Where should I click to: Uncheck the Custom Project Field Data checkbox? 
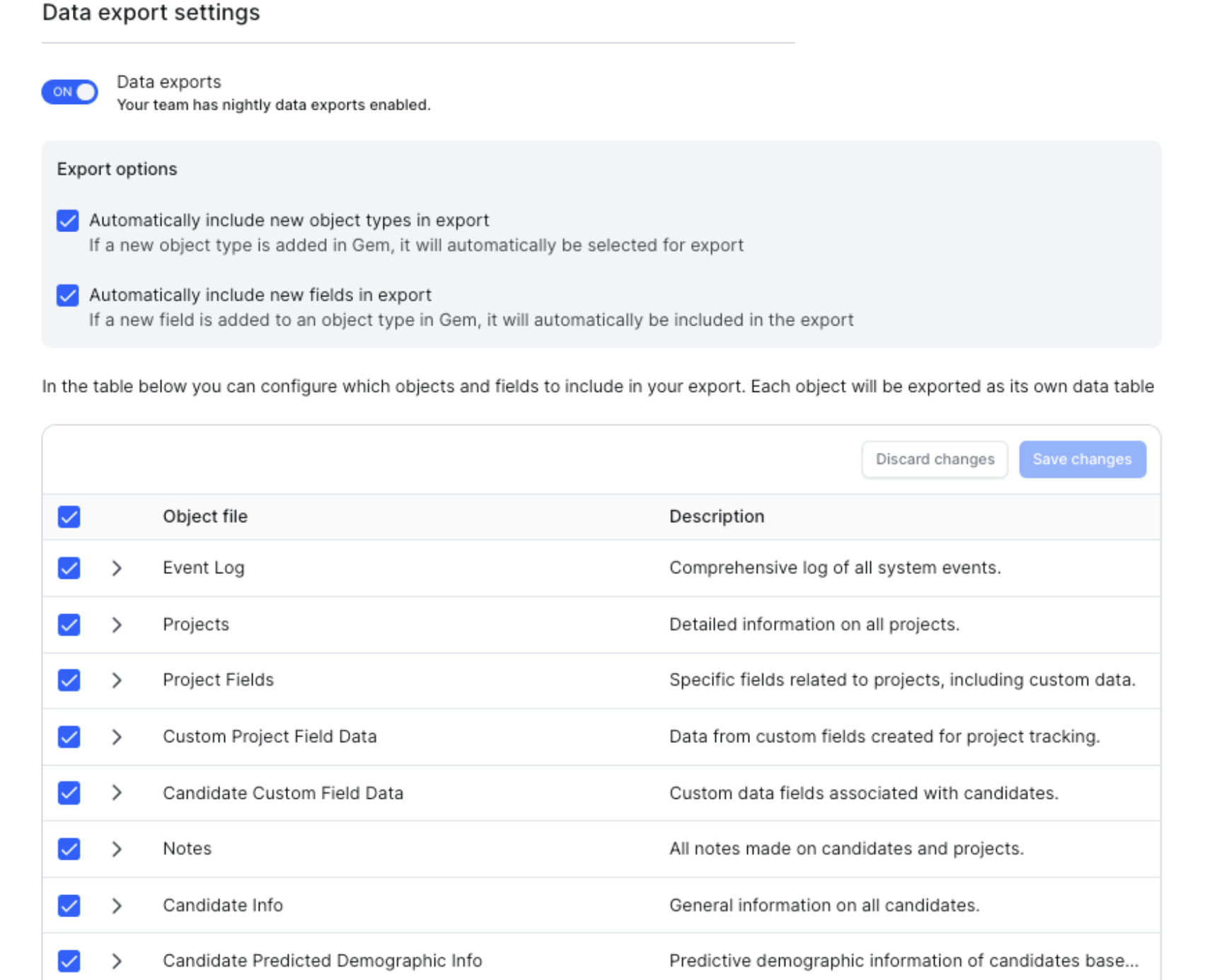(x=69, y=737)
